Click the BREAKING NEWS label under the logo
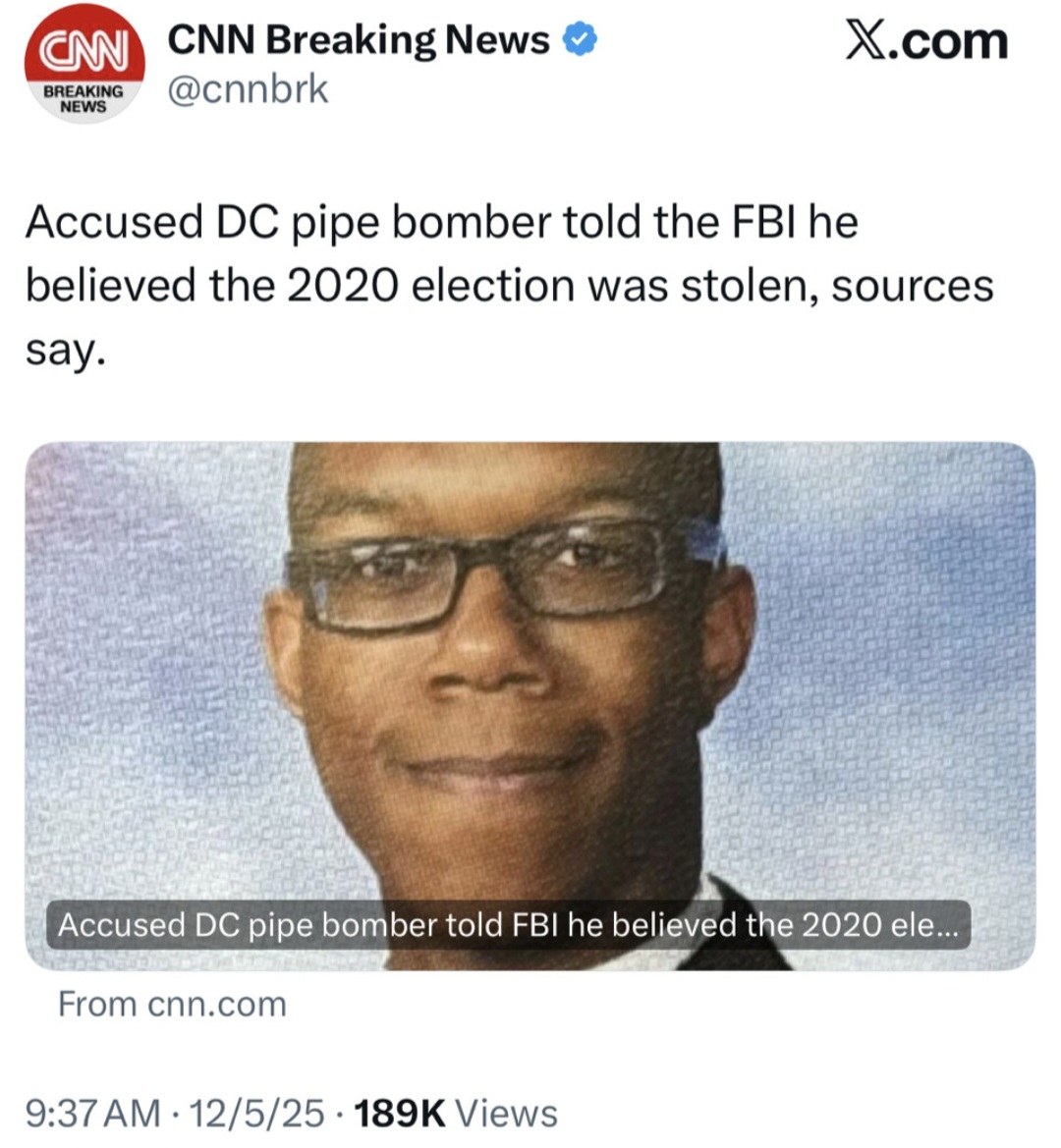Image resolution: width=1061 pixels, height=1148 pixels. (x=84, y=99)
